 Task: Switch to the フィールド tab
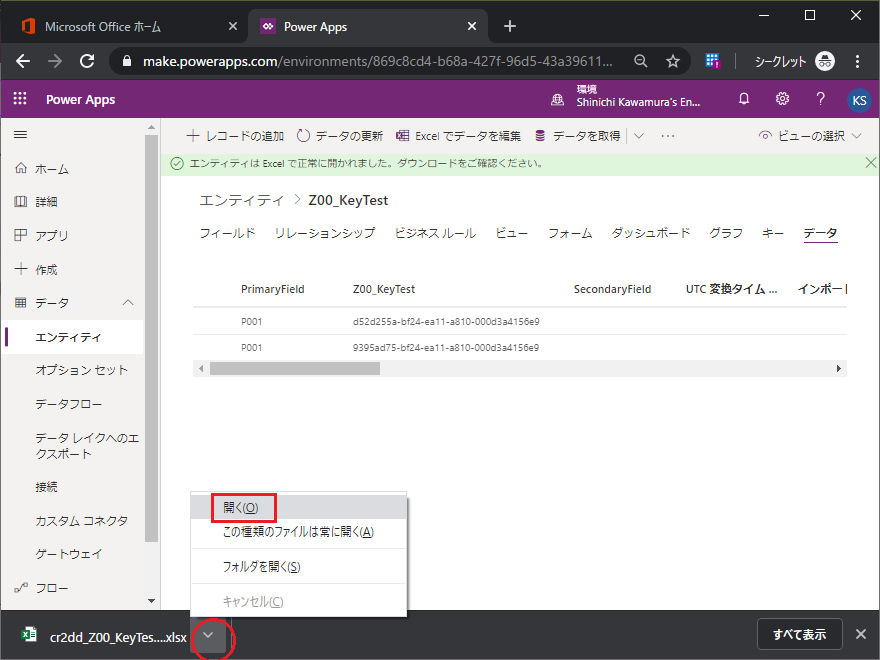point(227,233)
